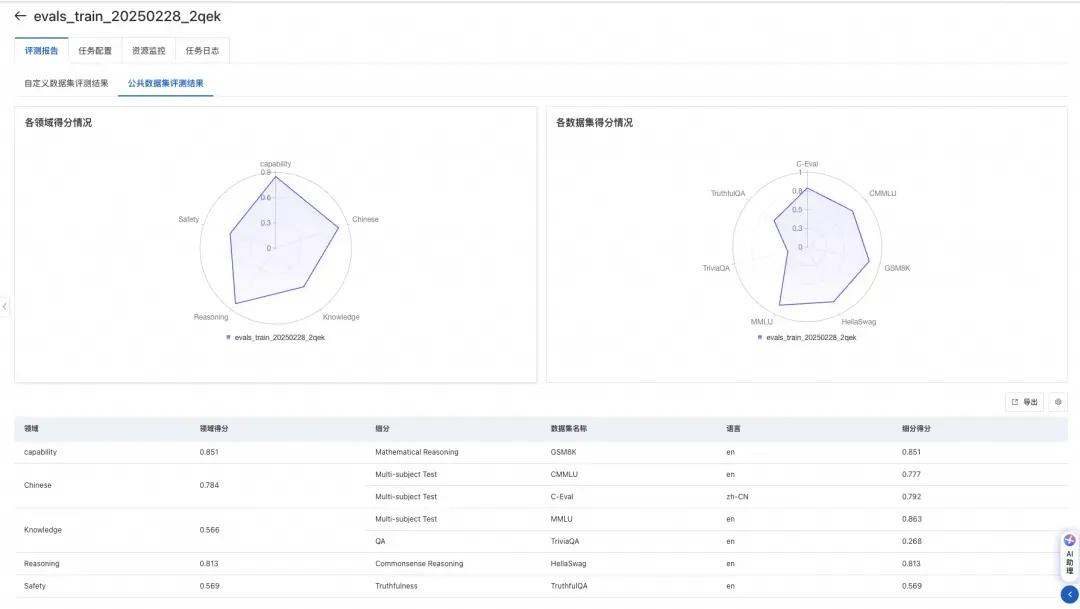The height and width of the screenshot is (609, 1080).
Task: Click the capability axis label on the radar chart
Action: (276, 164)
